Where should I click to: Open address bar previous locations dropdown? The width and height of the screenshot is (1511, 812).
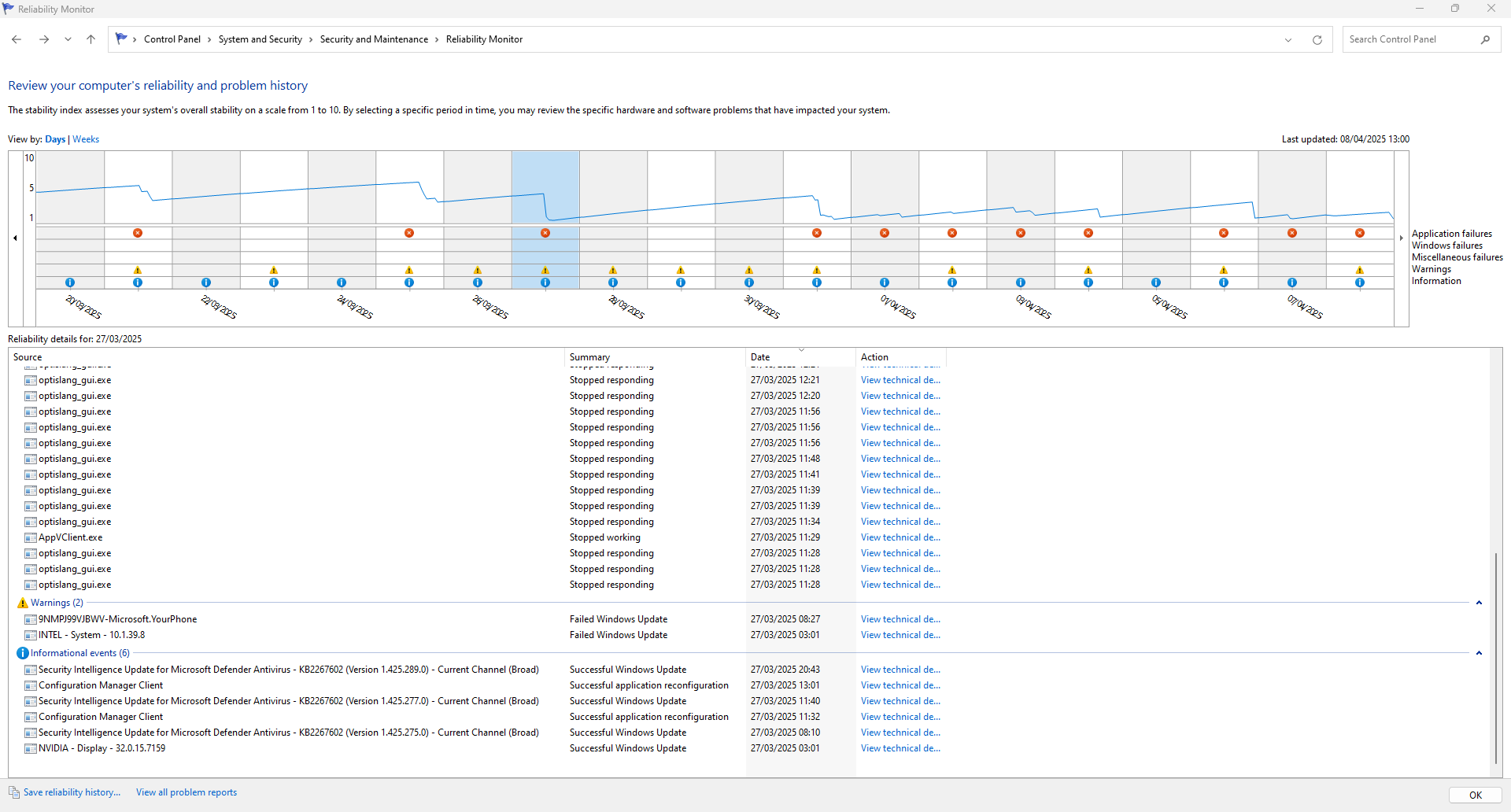pos(1288,40)
